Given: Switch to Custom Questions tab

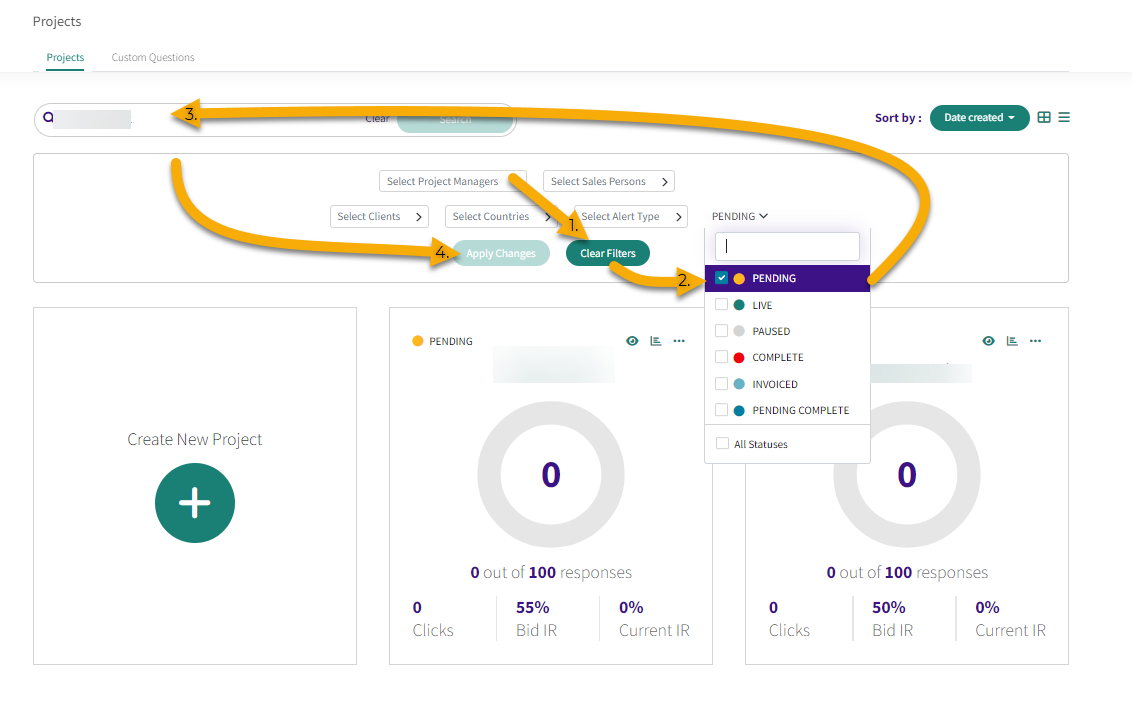Looking at the screenshot, I should click(x=153, y=57).
